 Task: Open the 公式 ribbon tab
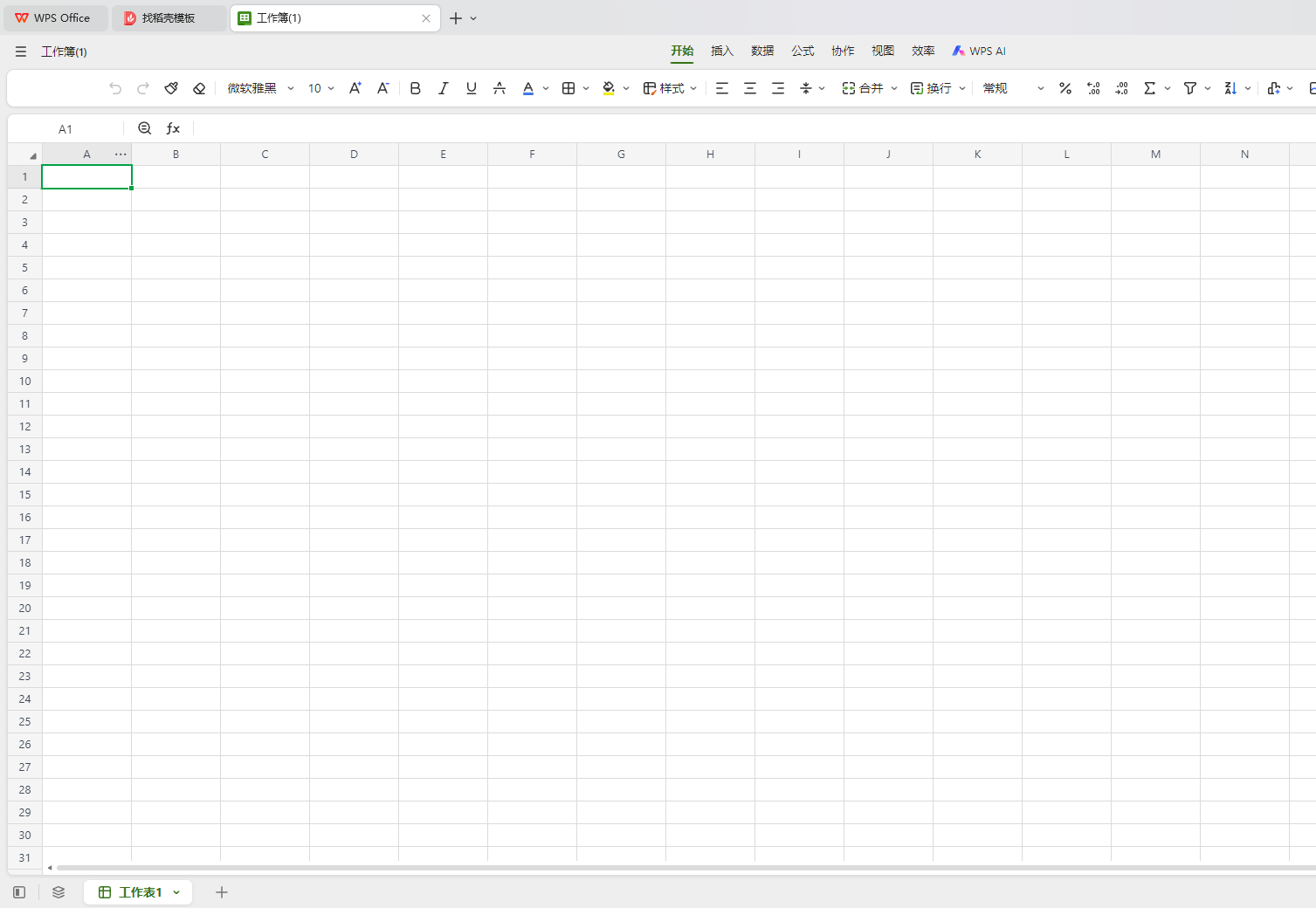(x=802, y=51)
